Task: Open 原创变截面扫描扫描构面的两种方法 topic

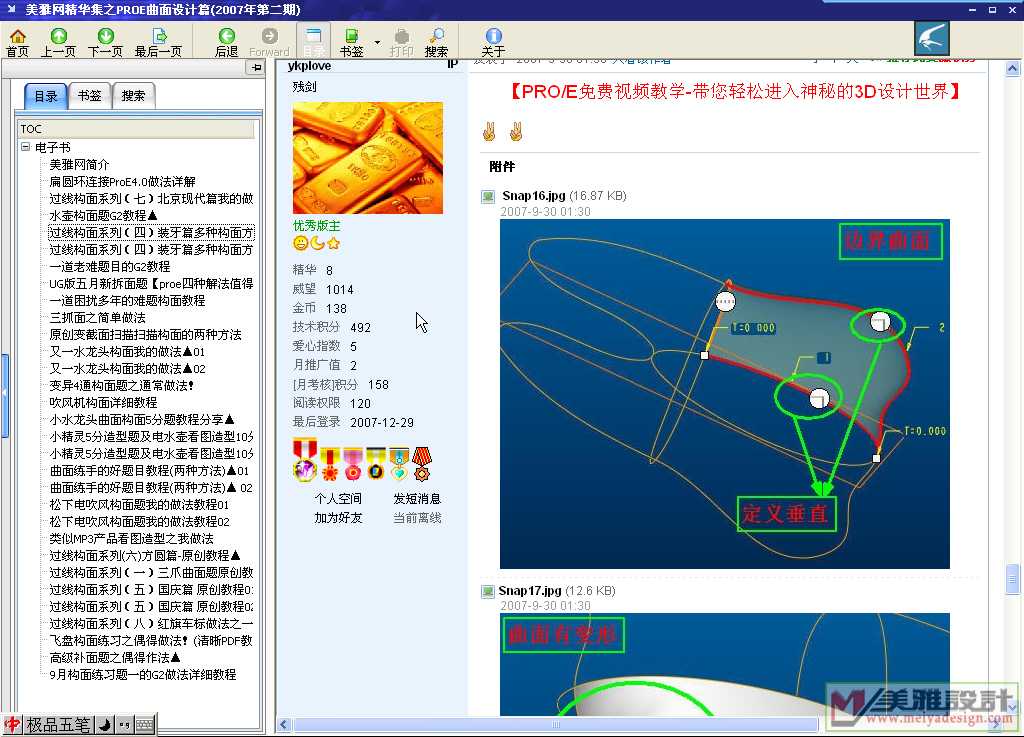Action: pos(146,334)
